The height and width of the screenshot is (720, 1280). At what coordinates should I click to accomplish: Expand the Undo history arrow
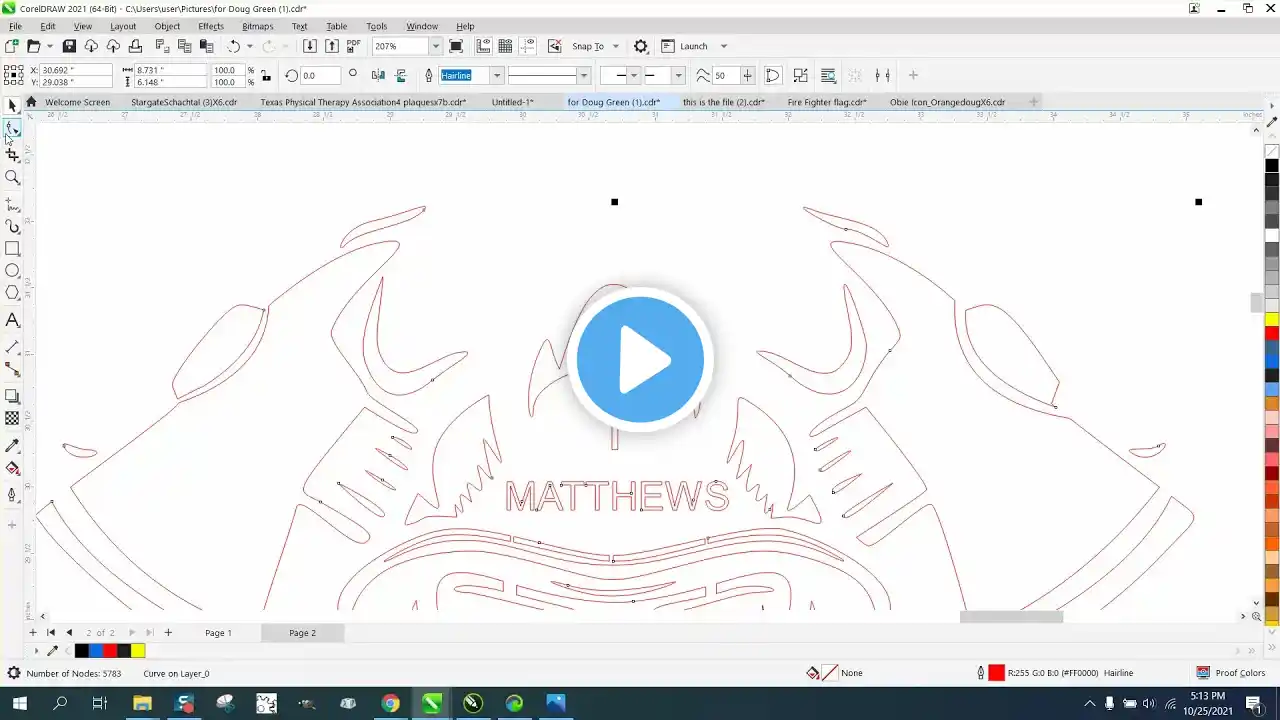[x=249, y=46]
